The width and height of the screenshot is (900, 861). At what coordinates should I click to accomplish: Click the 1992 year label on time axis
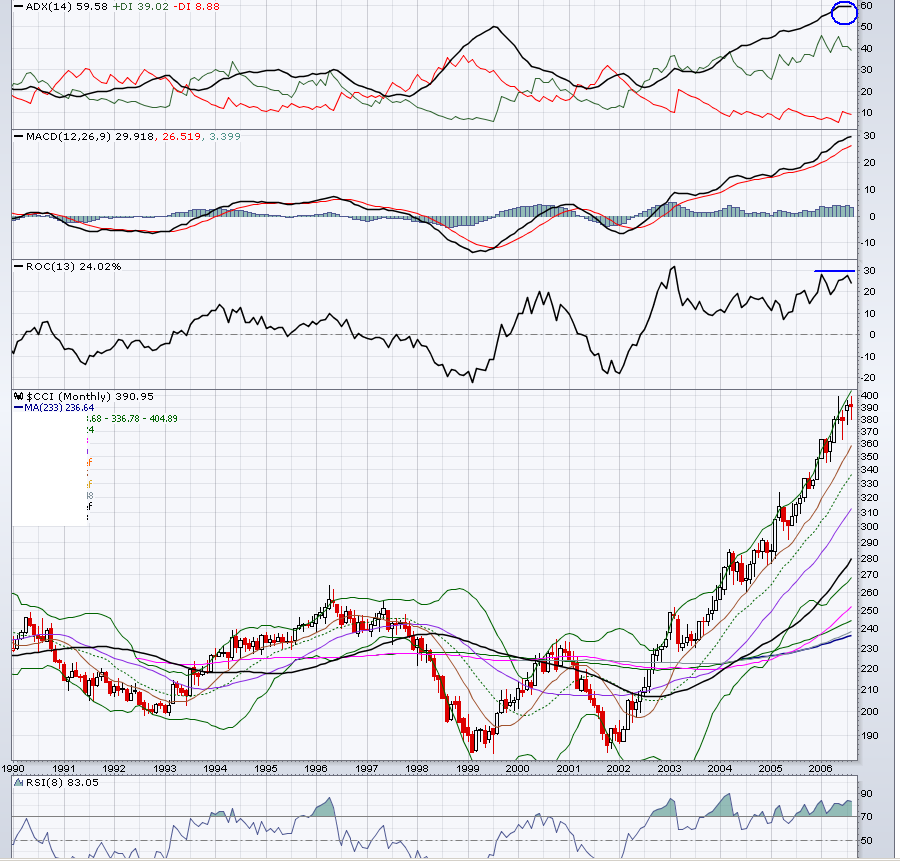tap(114, 769)
